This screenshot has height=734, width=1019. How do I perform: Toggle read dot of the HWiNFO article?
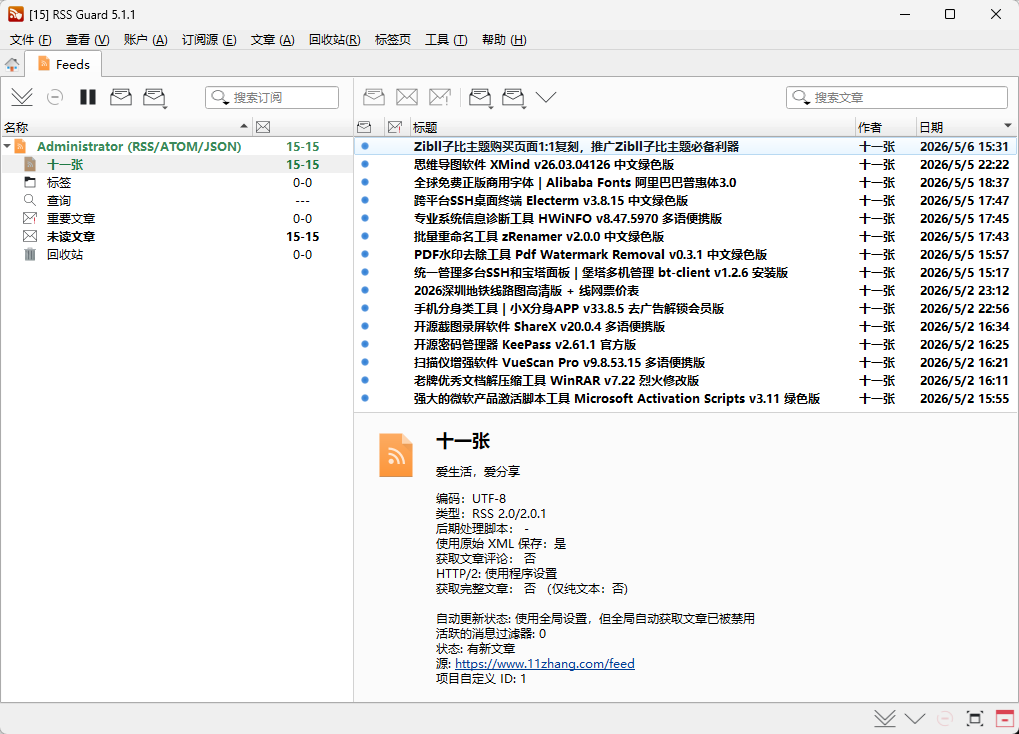[x=365, y=218]
